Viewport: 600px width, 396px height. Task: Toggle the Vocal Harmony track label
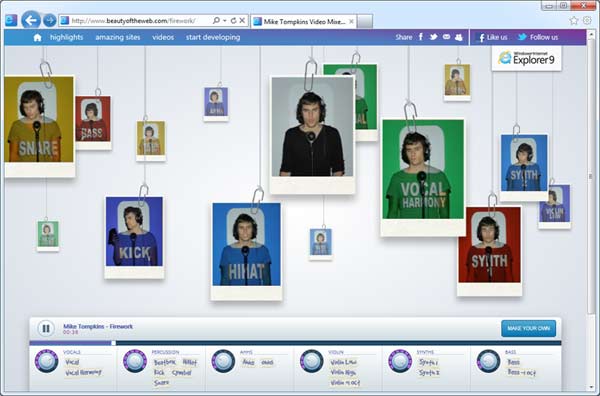(83, 372)
